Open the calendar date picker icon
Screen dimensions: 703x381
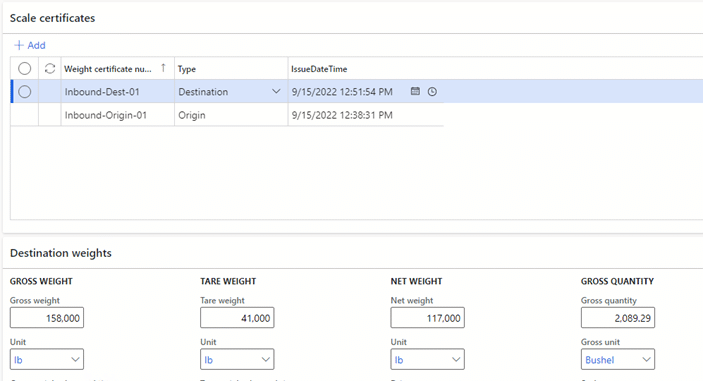(416, 91)
